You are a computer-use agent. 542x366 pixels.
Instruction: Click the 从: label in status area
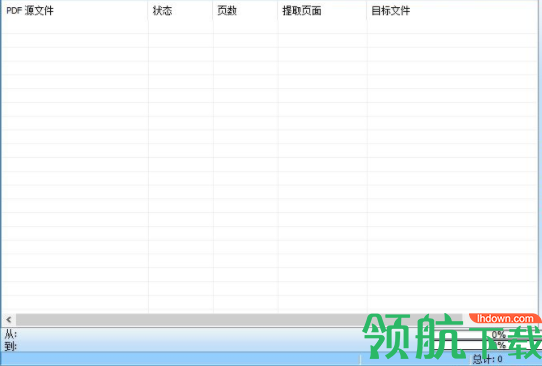click(10, 335)
